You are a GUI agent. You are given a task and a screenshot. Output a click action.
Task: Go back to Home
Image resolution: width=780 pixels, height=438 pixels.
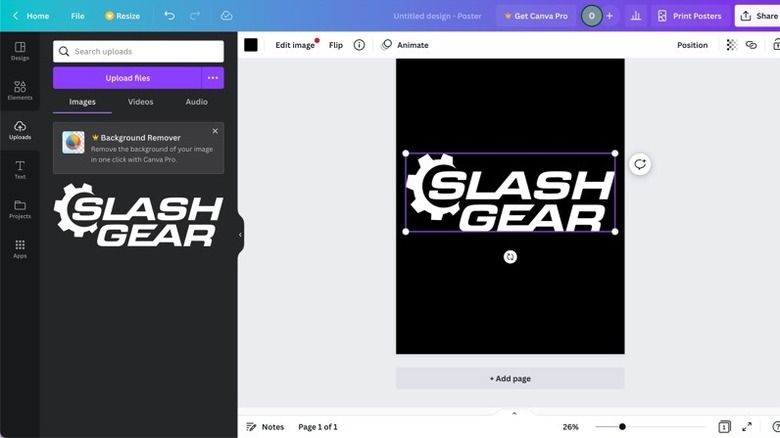31,16
